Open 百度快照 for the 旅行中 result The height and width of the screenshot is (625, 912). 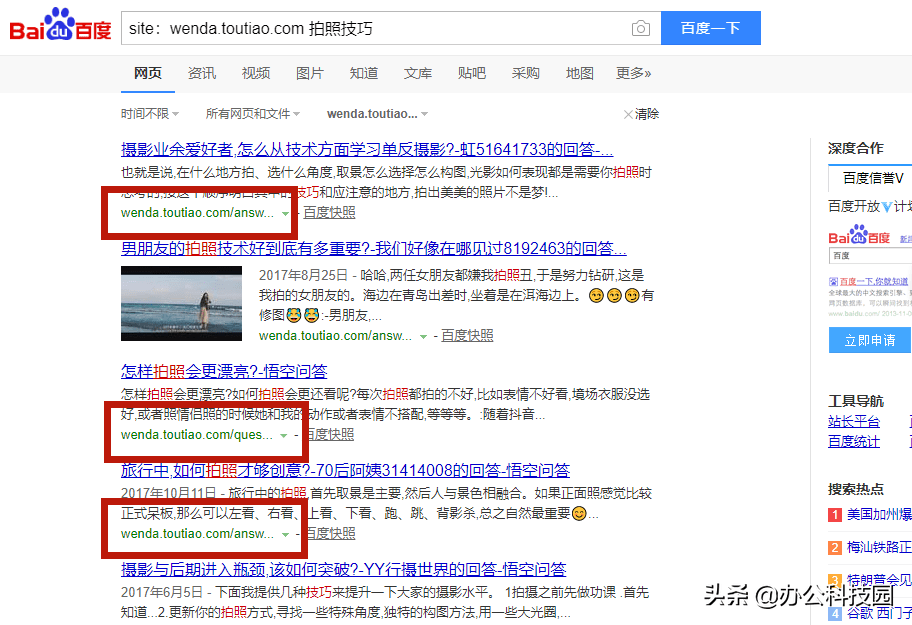pyautogui.click(x=330, y=533)
